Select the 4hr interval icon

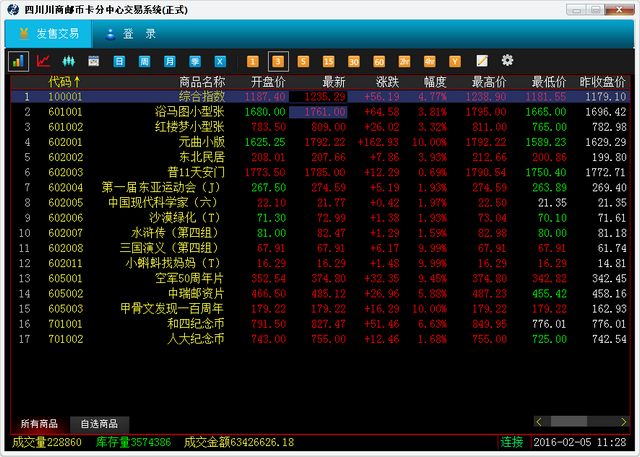point(430,62)
